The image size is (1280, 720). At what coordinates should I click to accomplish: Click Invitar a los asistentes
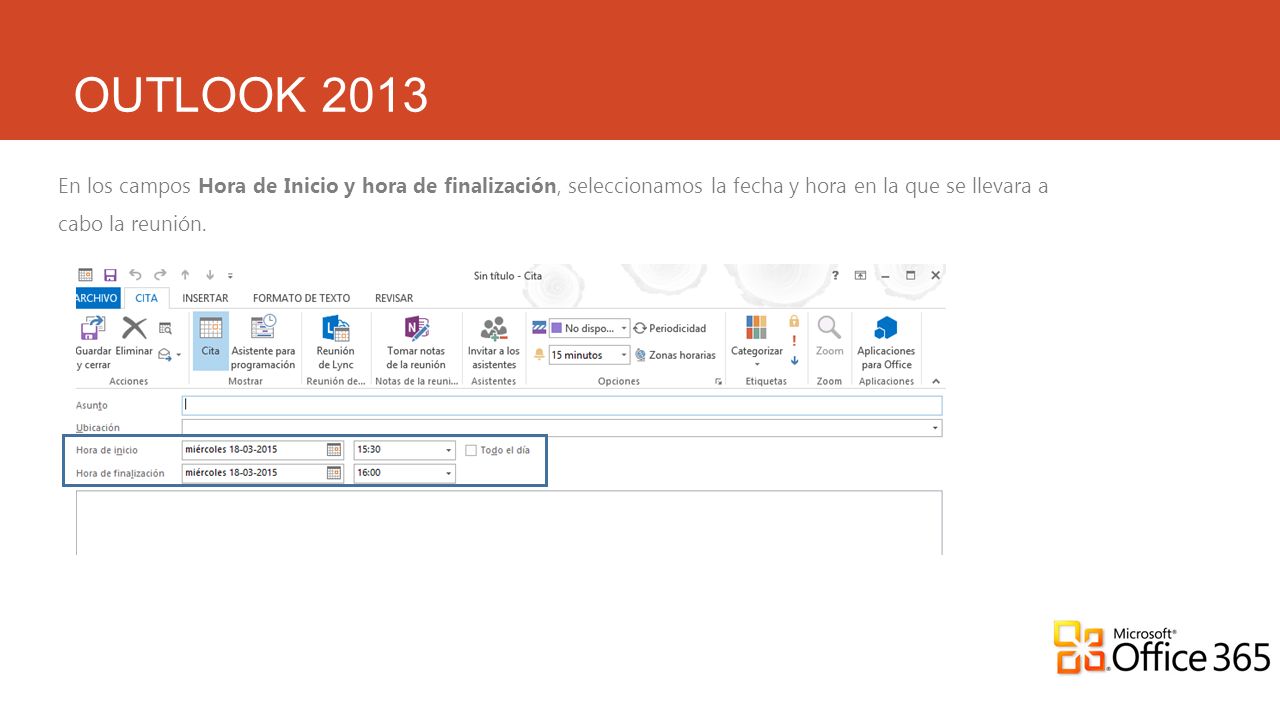click(494, 343)
